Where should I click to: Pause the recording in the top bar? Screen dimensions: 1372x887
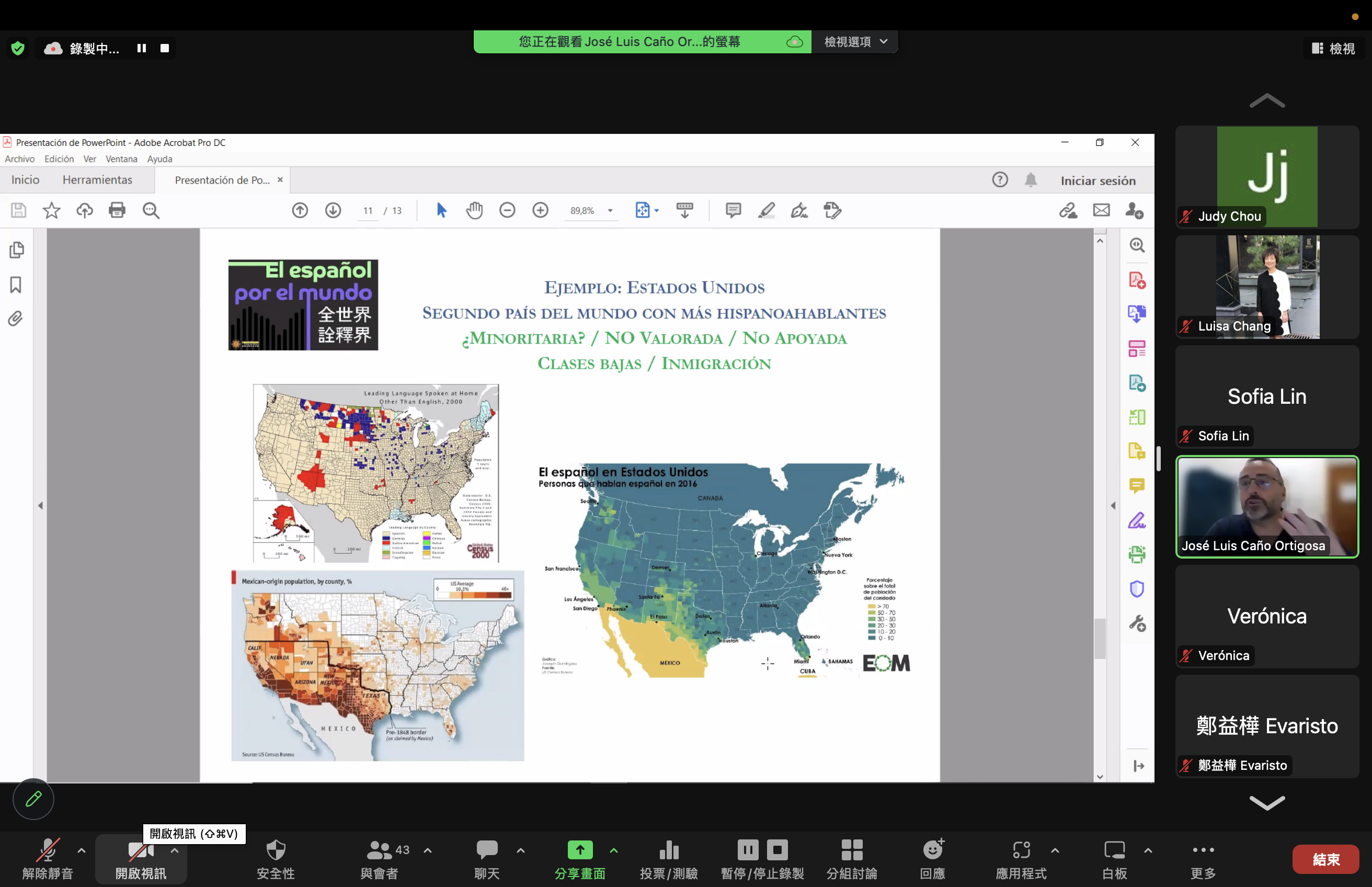pyautogui.click(x=142, y=49)
